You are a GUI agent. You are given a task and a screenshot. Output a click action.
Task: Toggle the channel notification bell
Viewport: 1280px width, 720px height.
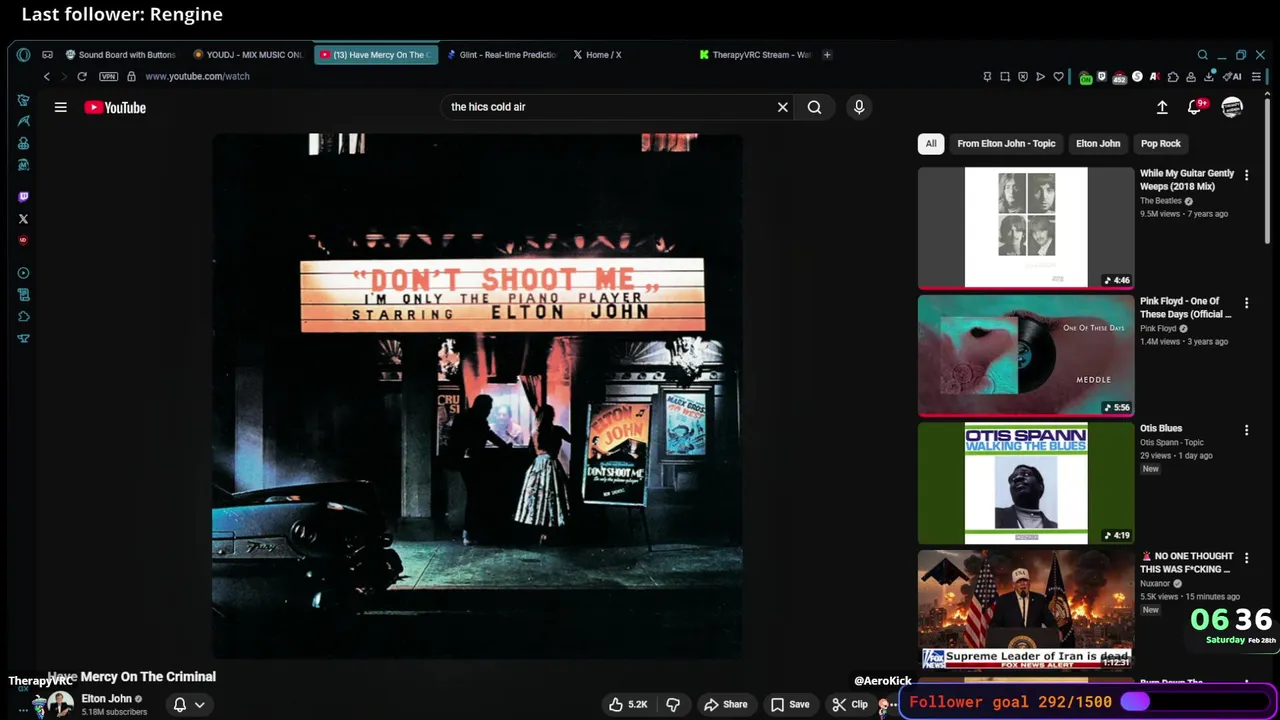(x=189, y=704)
